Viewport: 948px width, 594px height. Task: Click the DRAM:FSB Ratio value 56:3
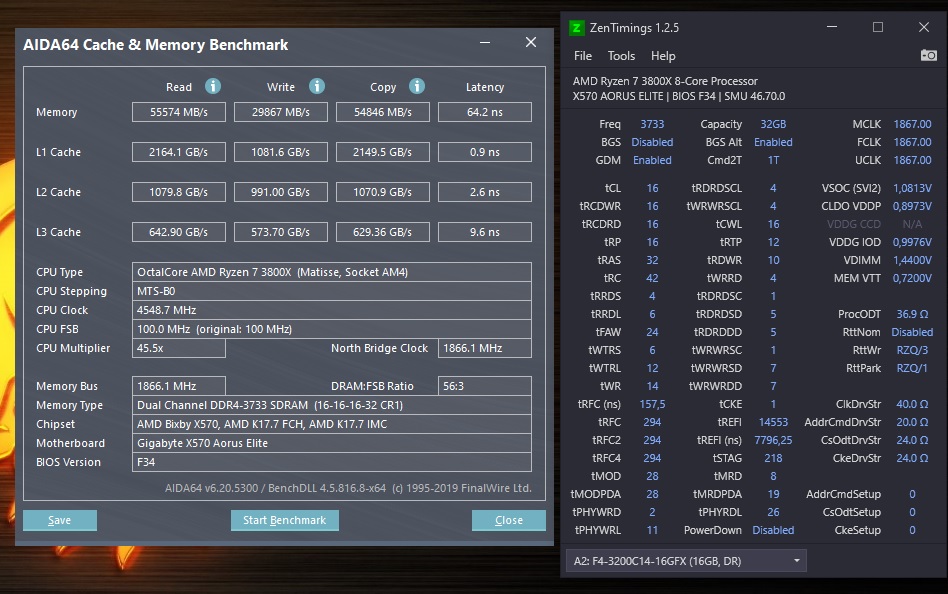tap(485, 386)
